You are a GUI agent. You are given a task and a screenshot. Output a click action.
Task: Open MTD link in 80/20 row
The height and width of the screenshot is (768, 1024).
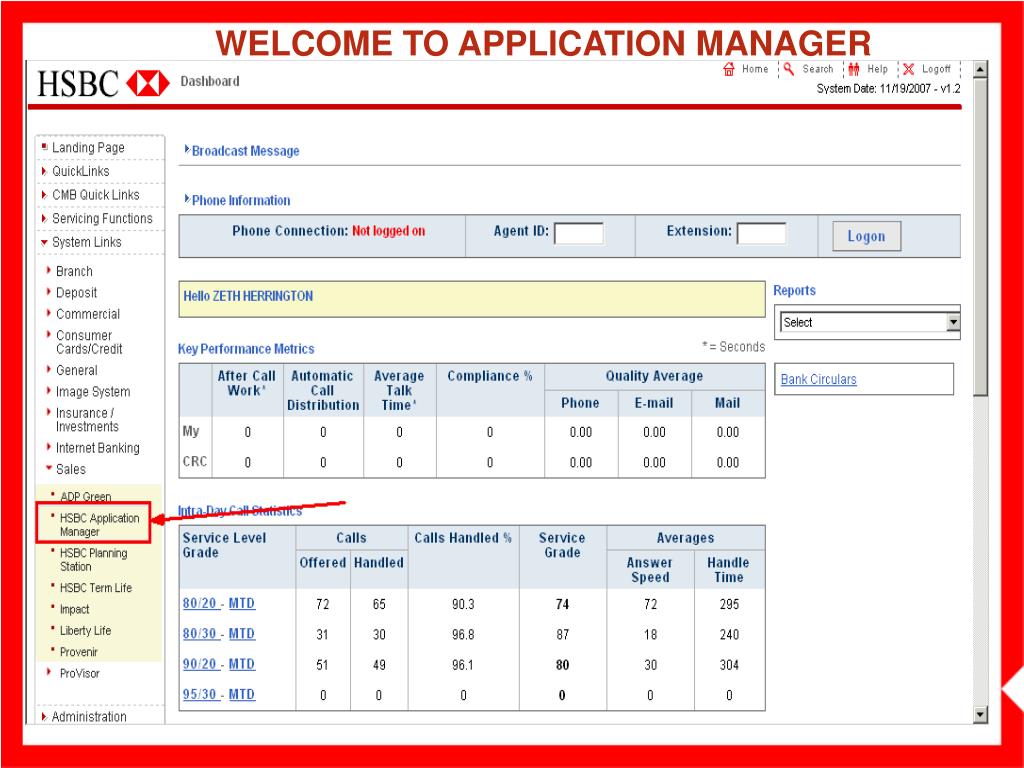click(242, 603)
